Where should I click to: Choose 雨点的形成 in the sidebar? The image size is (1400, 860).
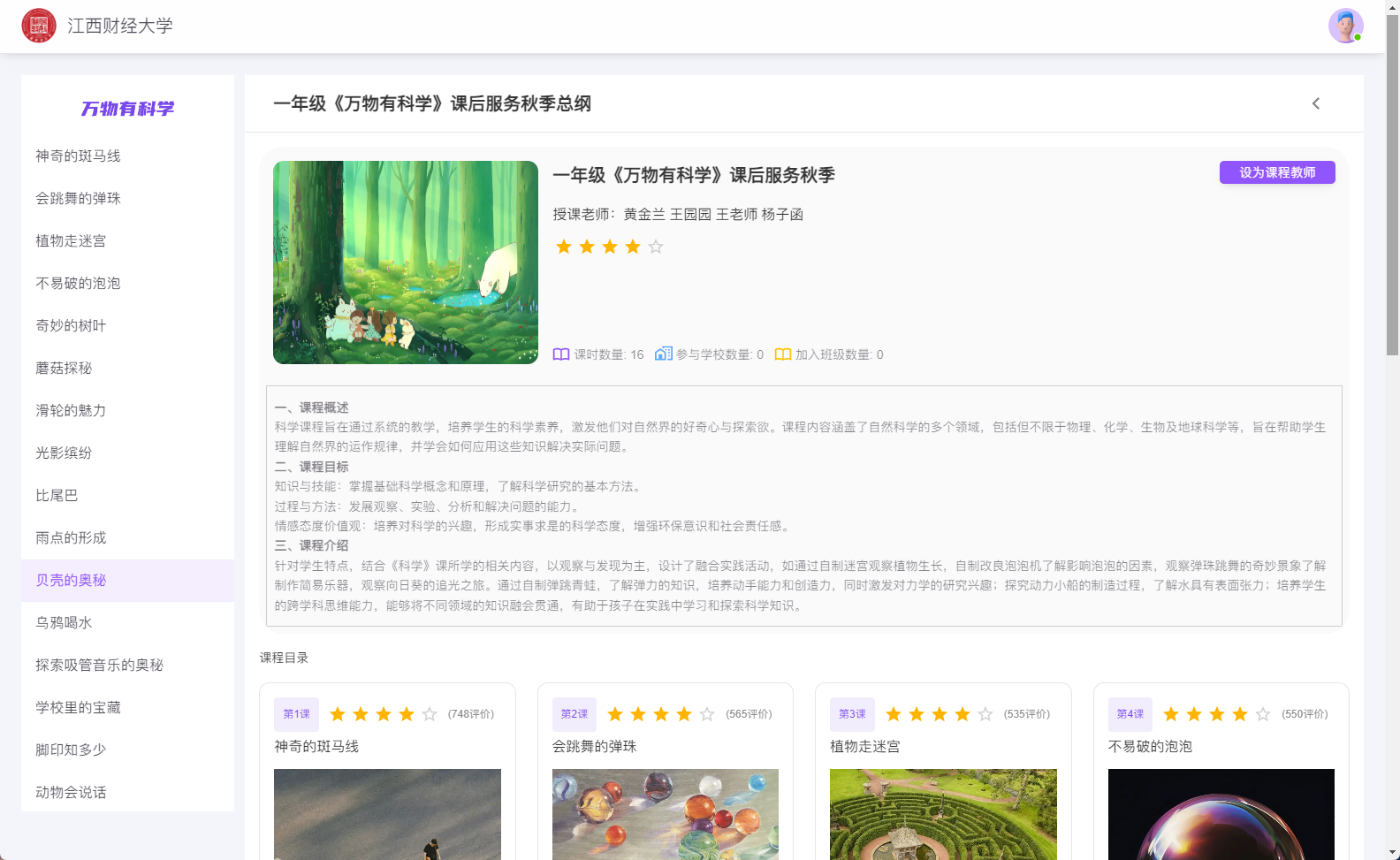pos(127,538)
